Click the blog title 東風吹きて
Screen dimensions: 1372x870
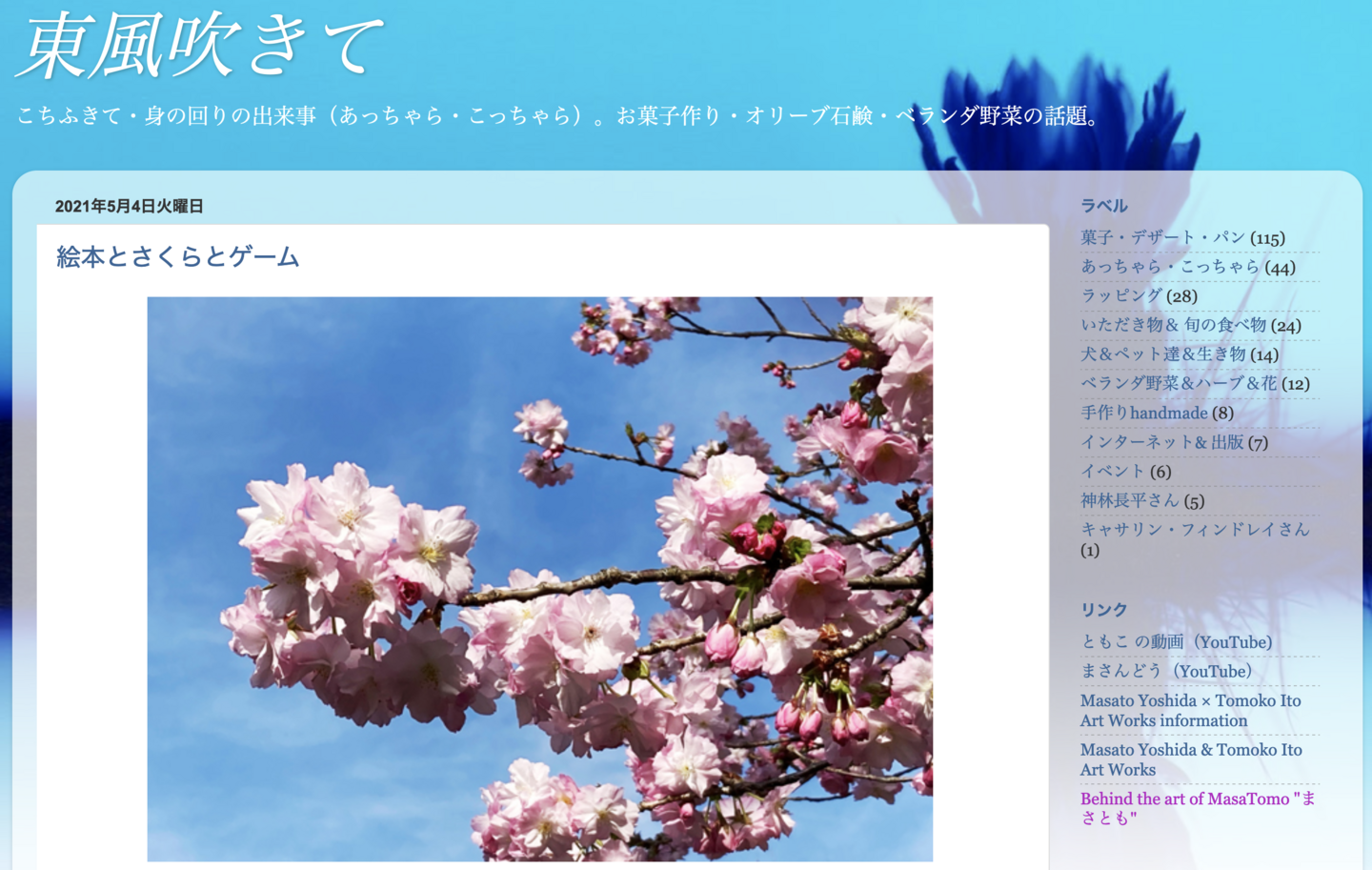click(200, 46)
